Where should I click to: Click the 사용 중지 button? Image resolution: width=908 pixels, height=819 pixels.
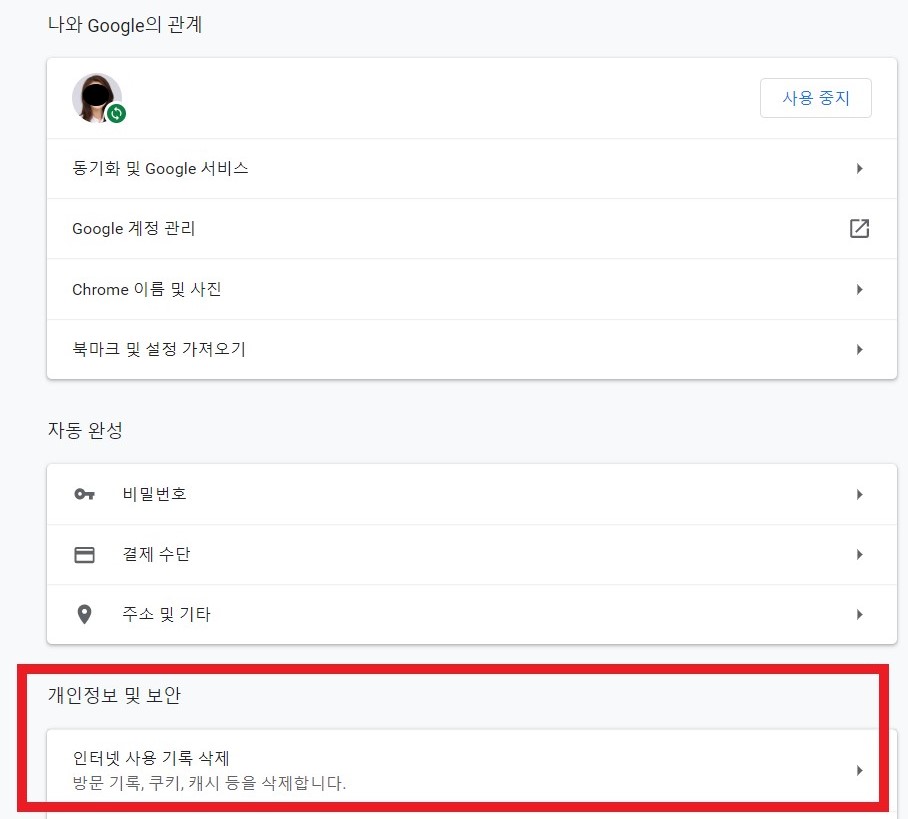pyautogui.click(x=815, y=98)
